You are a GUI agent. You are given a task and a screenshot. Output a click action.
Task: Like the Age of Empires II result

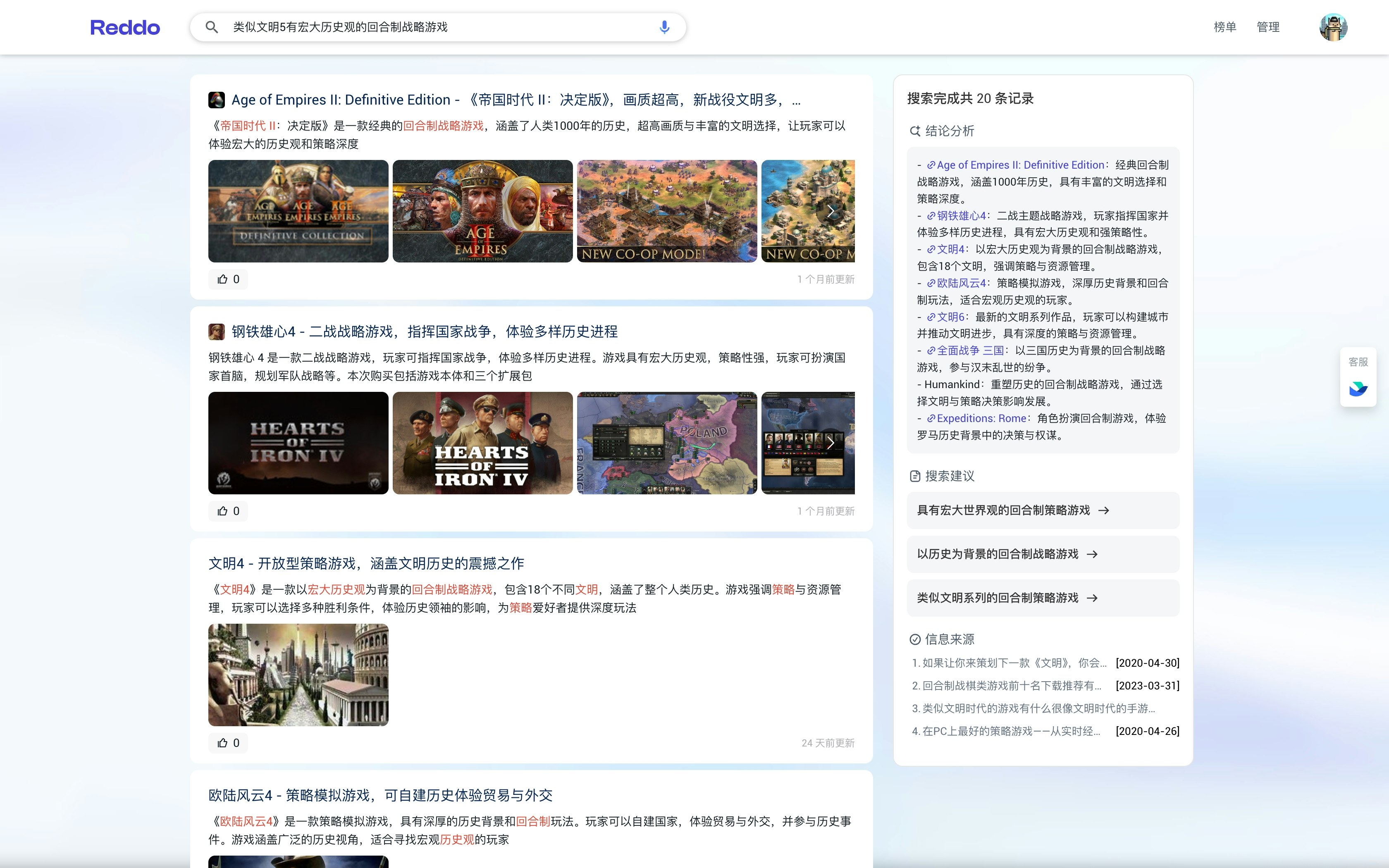click(x=229, y=279)
